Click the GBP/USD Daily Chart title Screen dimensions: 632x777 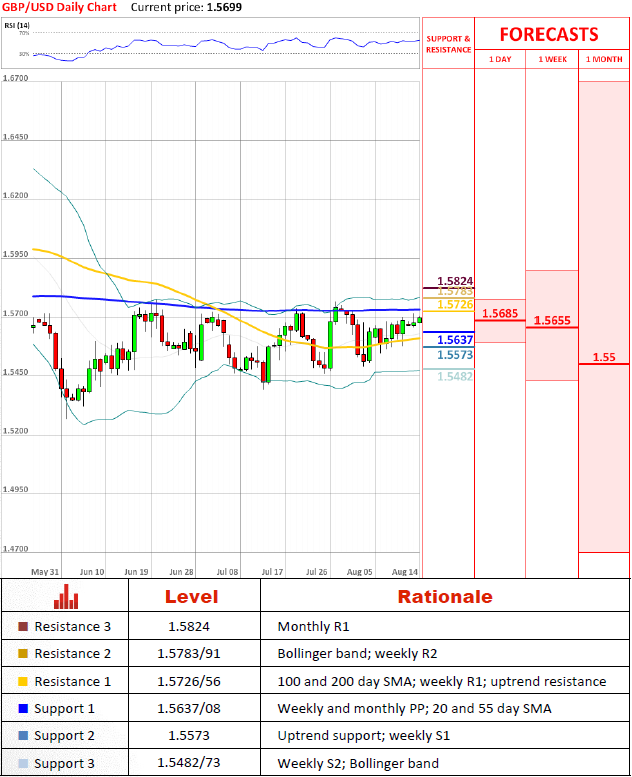point(59,7)
